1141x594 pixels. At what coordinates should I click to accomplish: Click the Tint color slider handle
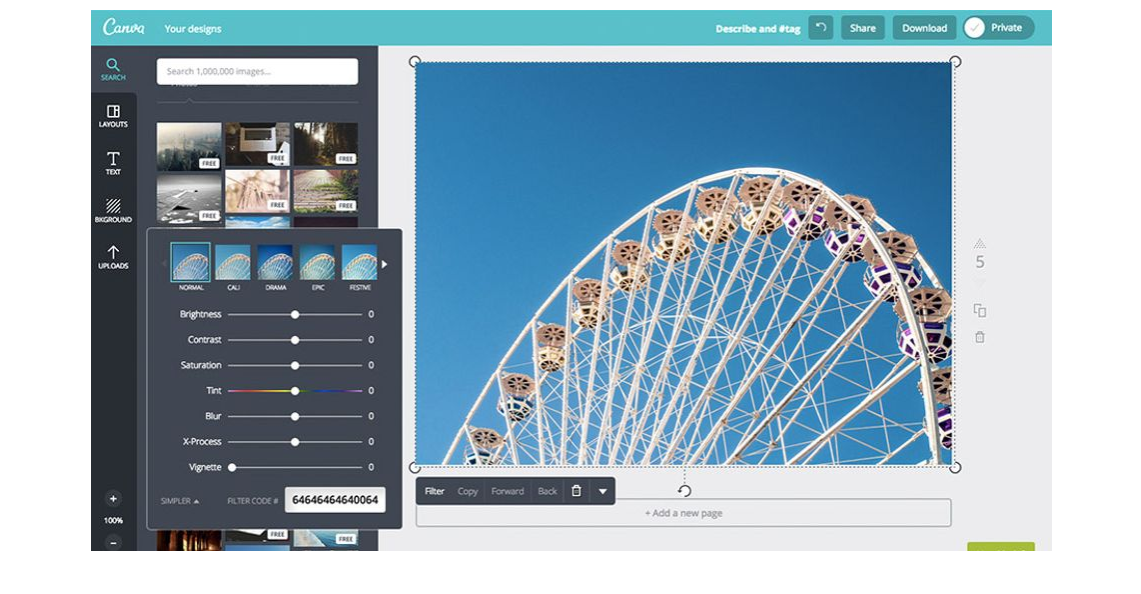tap(295, 391)
